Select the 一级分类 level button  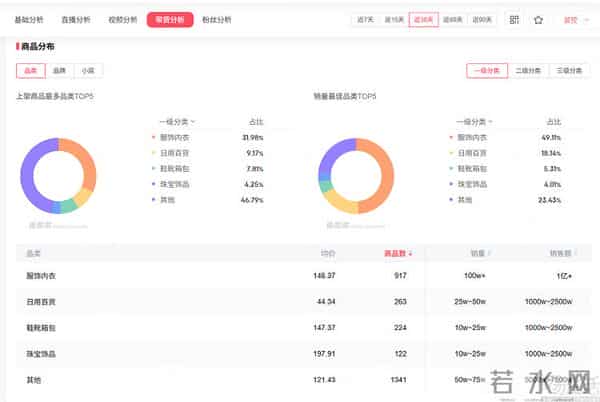pos(487,71)
